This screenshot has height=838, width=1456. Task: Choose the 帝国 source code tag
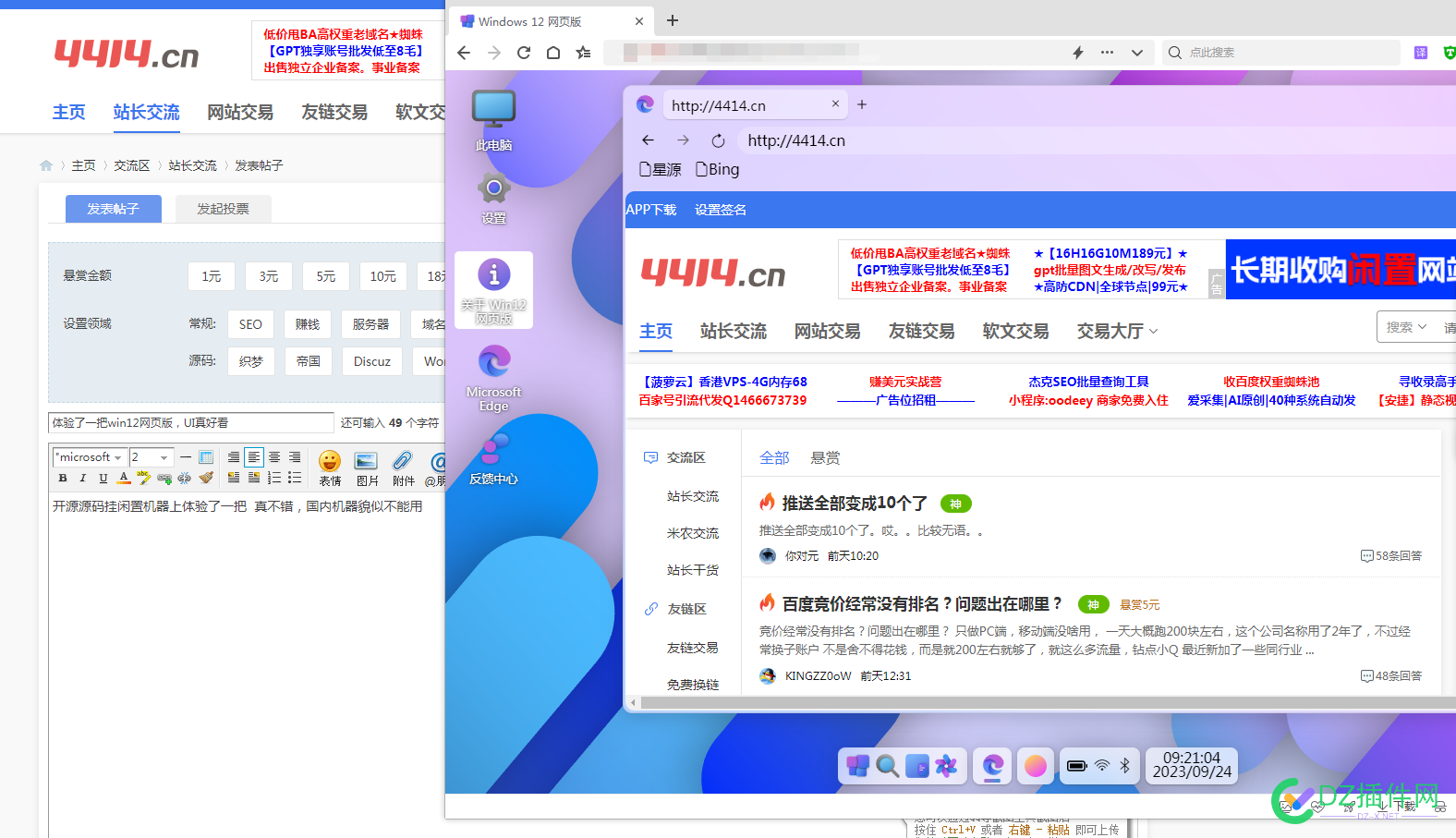(x=309, y=361)
